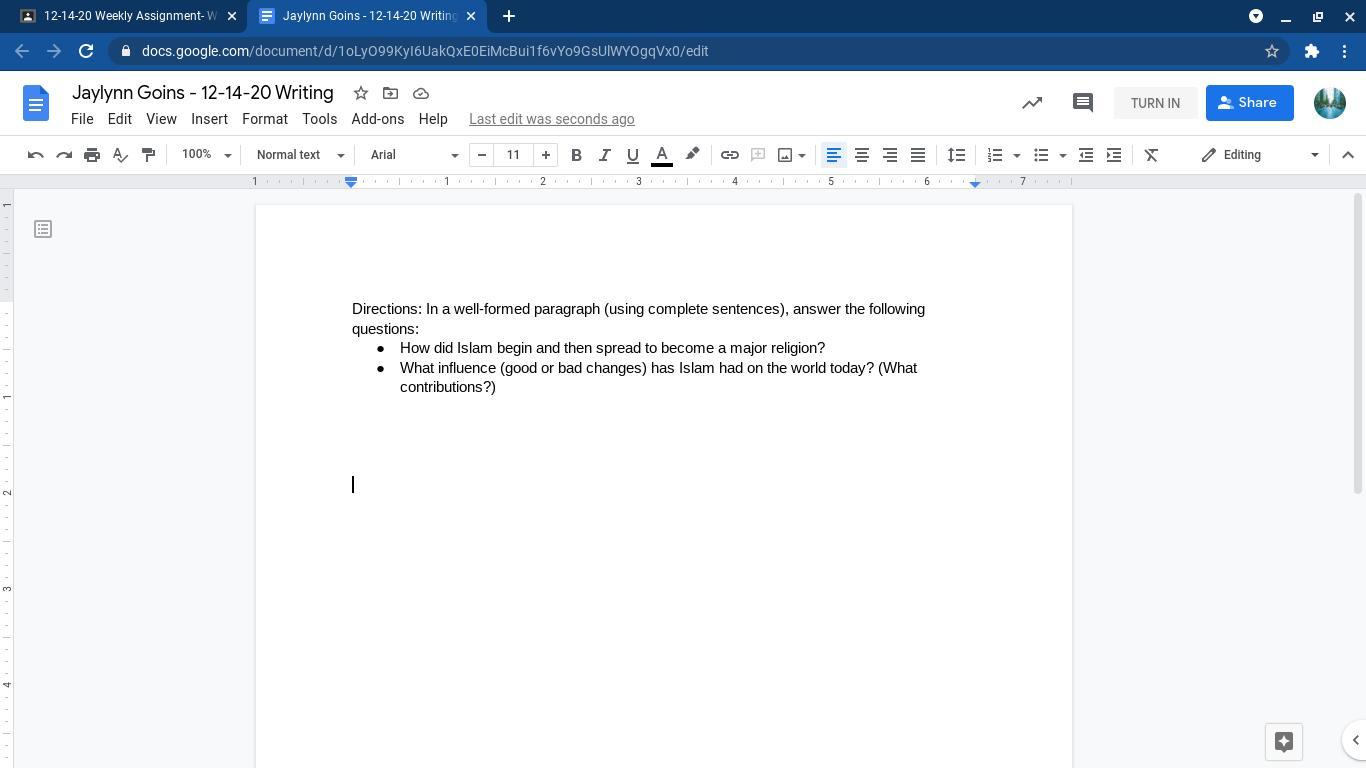
Task: Open Google account avatar
Action: tap(1330, 103)
